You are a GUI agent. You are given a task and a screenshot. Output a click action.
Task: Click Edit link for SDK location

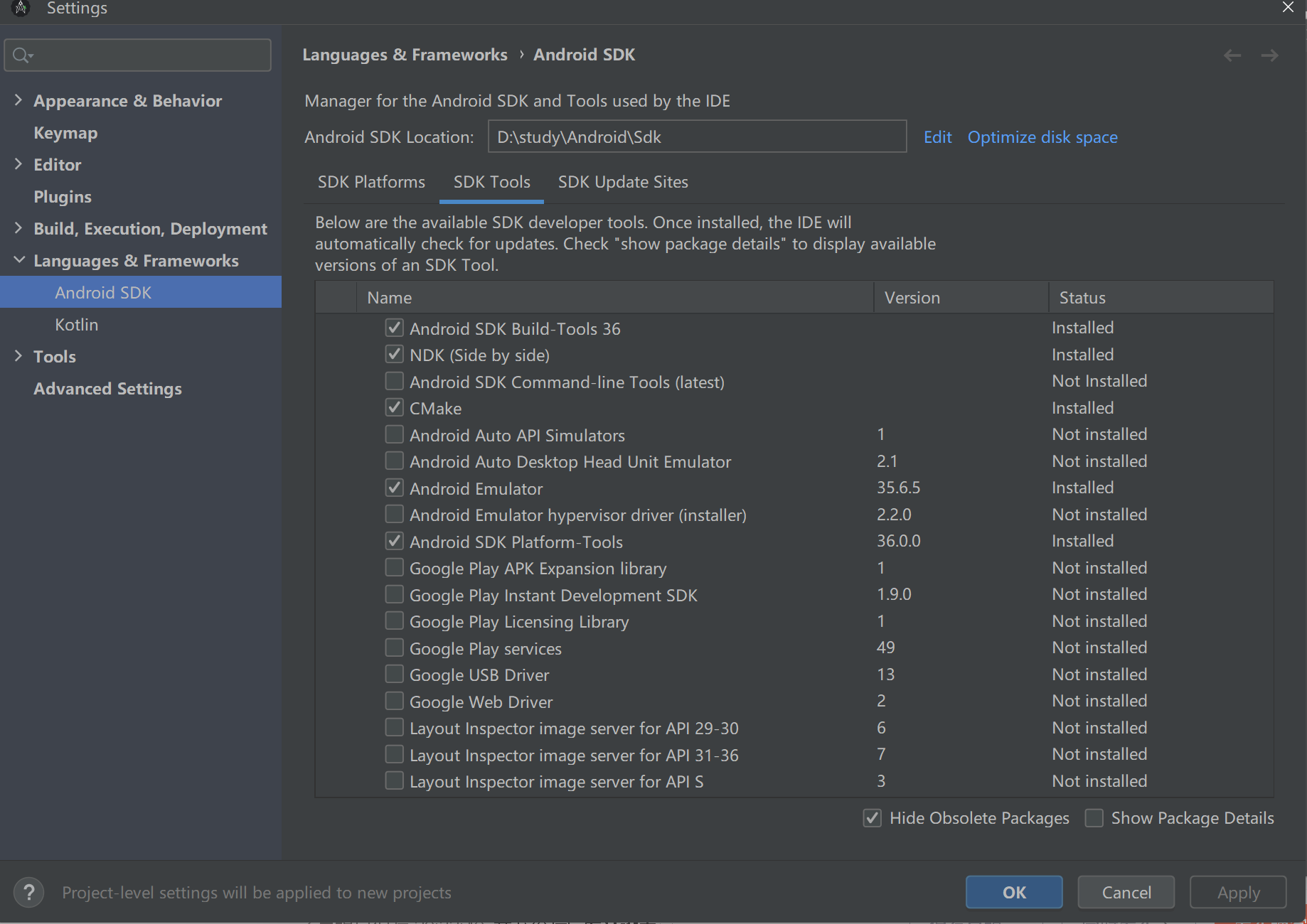937,137
